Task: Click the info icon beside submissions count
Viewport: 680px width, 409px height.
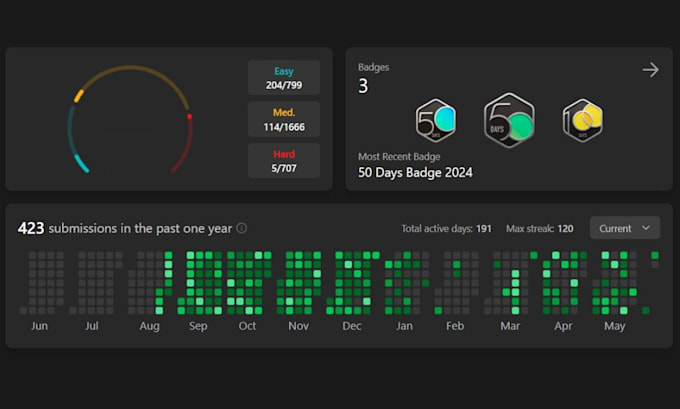Action: pyautogui.click(x=242, y=228)
